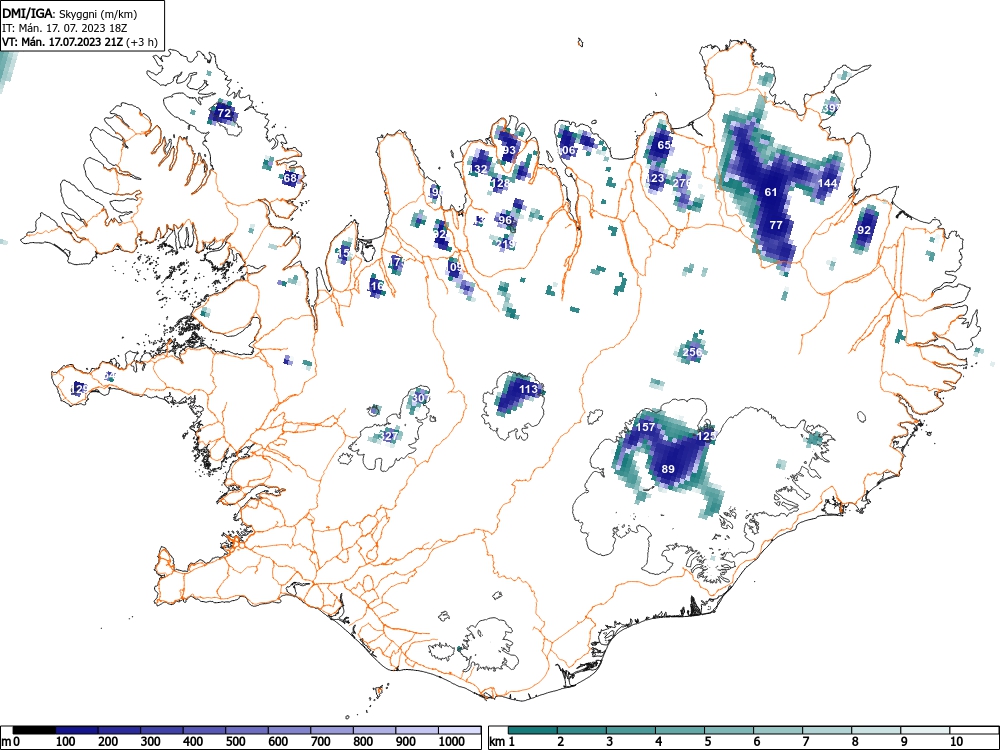Viewport: 1000px width, 750px height.
Task: Click the value 93 on the northern peninsula
Action: (x=508, y=151)
